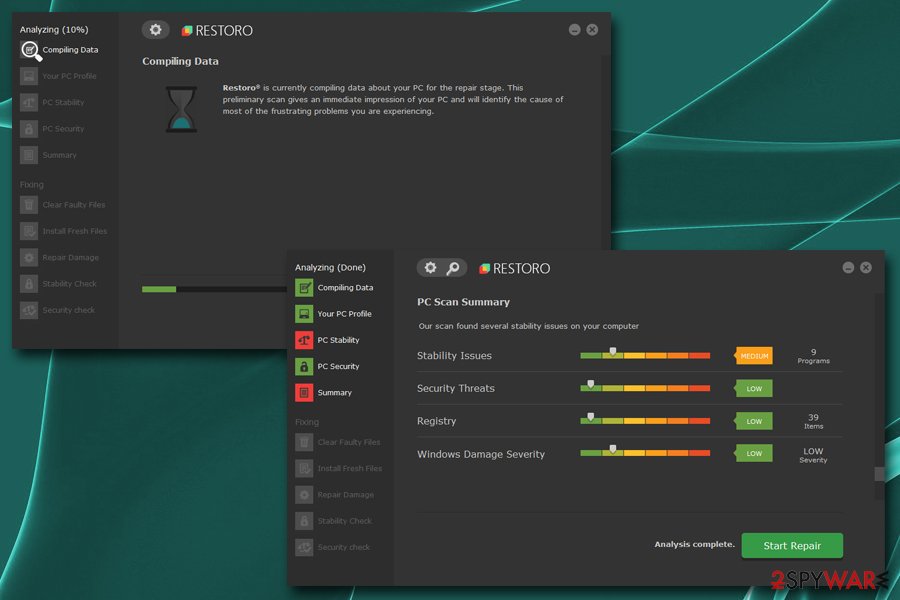Open the PC Stability step label in the front window

click(x=338, y=340)
